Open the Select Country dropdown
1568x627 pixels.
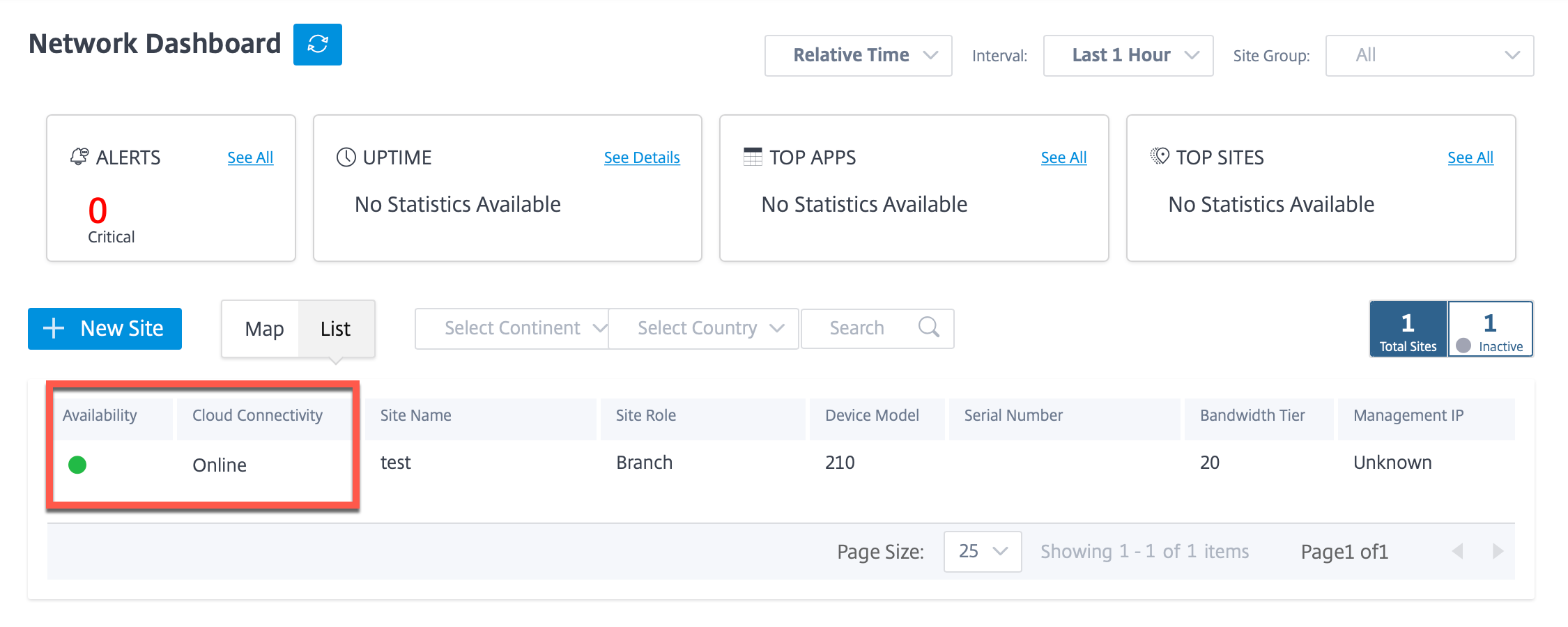(x=704, y=329)
